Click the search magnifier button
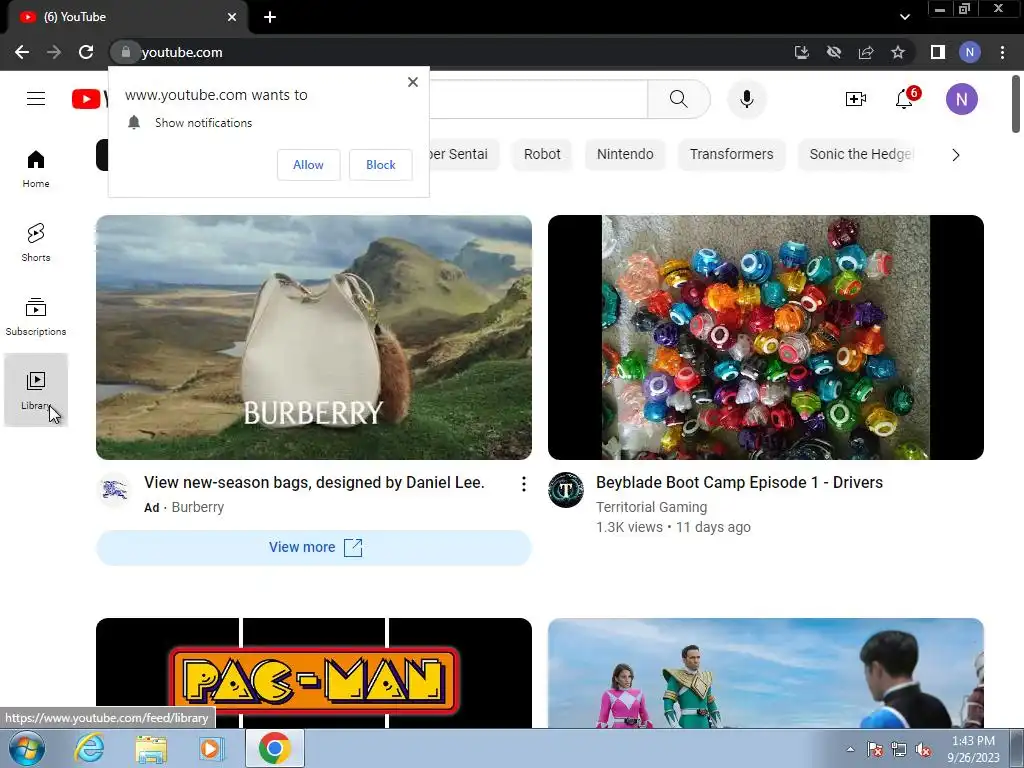Screen dimensions: 1024x768 [x=679, y=99]
